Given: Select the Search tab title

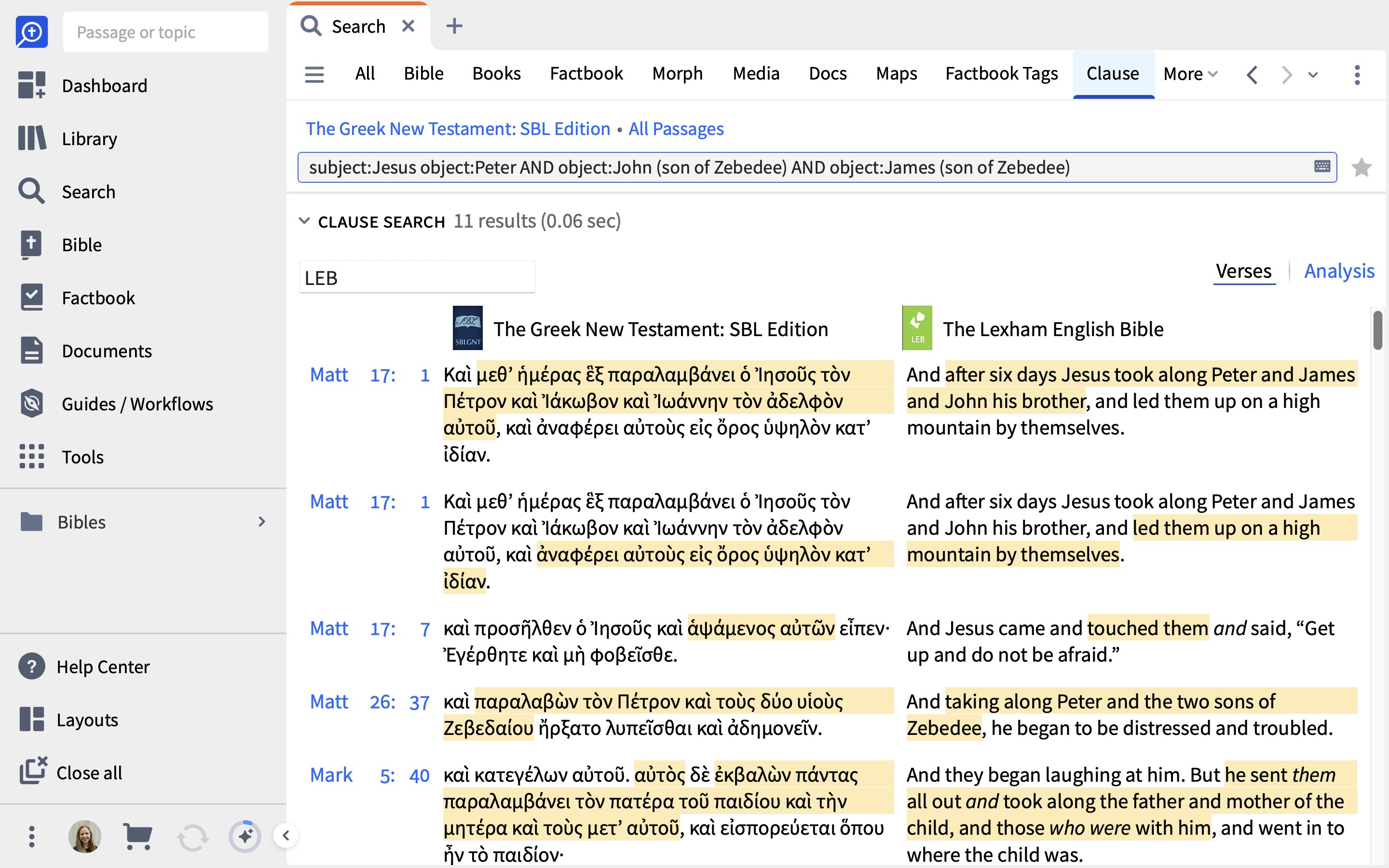Looking at the screenshot, I should pos(358,27).
